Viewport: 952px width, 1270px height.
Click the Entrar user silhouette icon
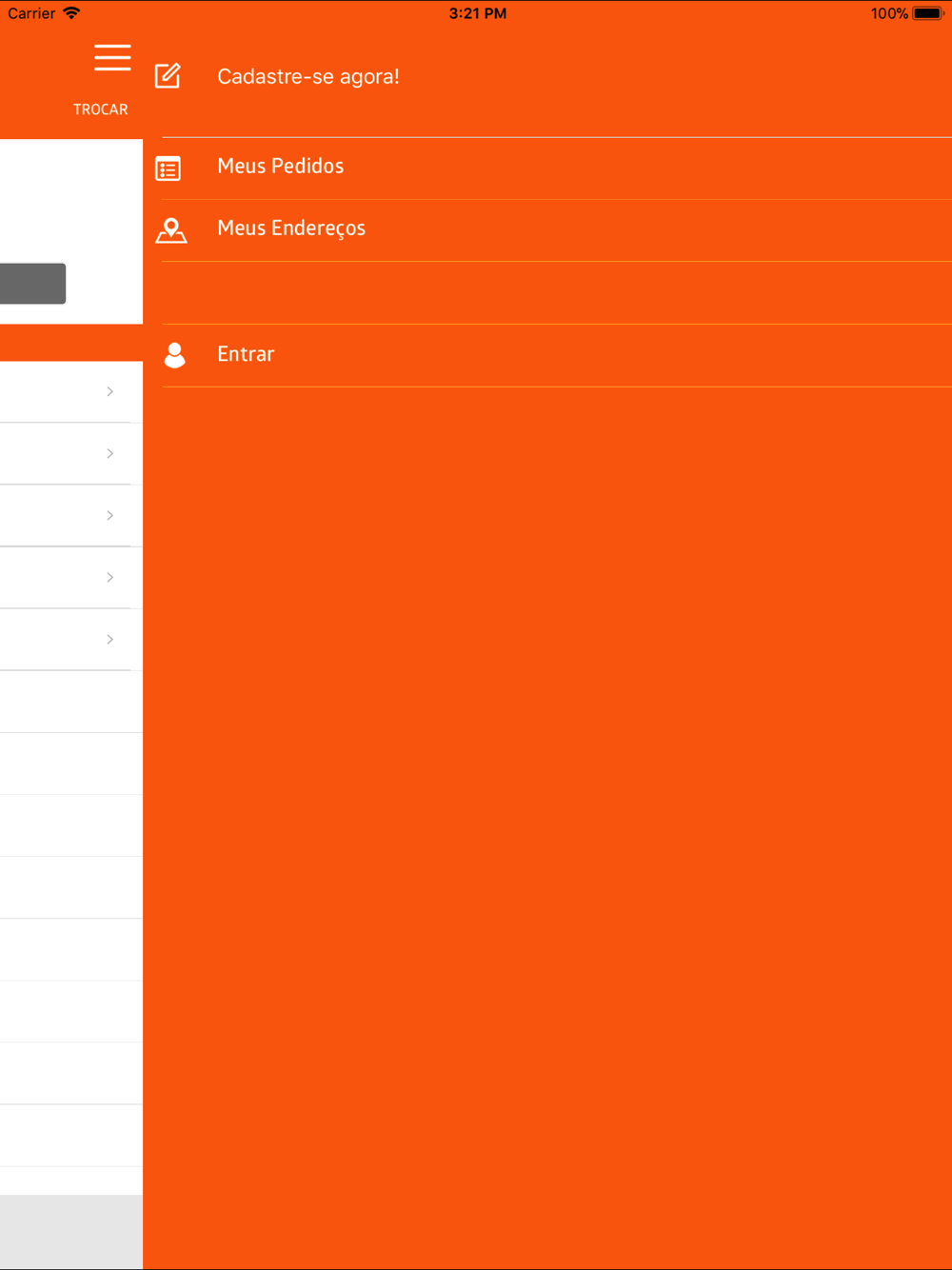[175, 355]
